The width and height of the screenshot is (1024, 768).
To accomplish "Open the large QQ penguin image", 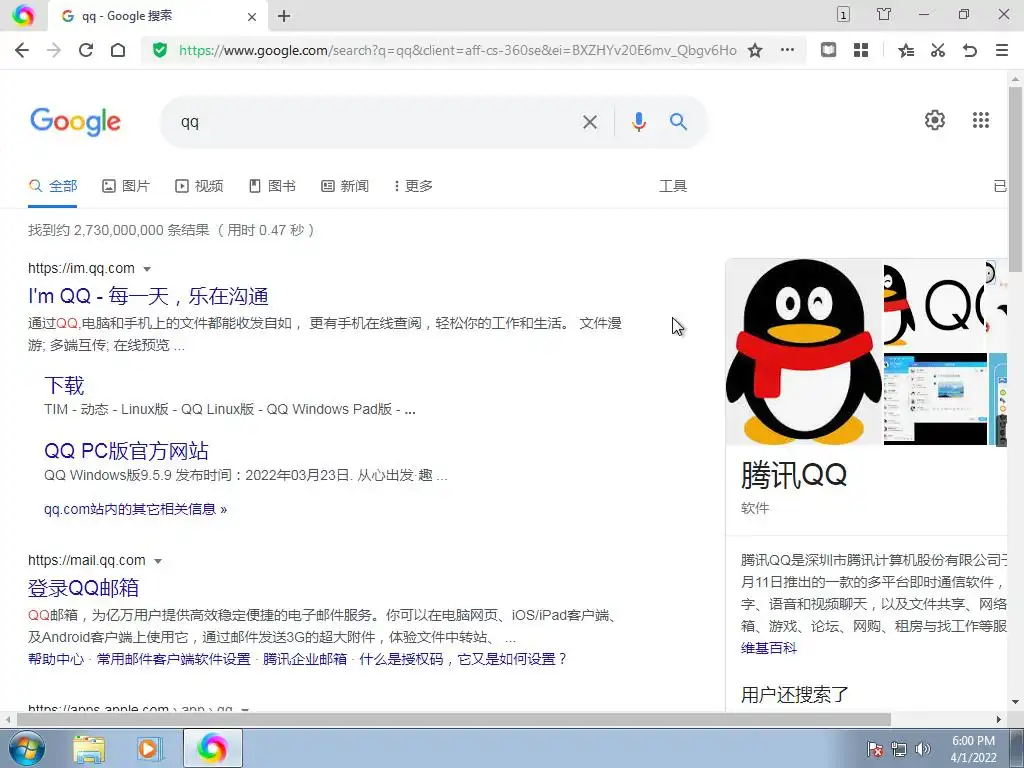I will tap(803, 352).
